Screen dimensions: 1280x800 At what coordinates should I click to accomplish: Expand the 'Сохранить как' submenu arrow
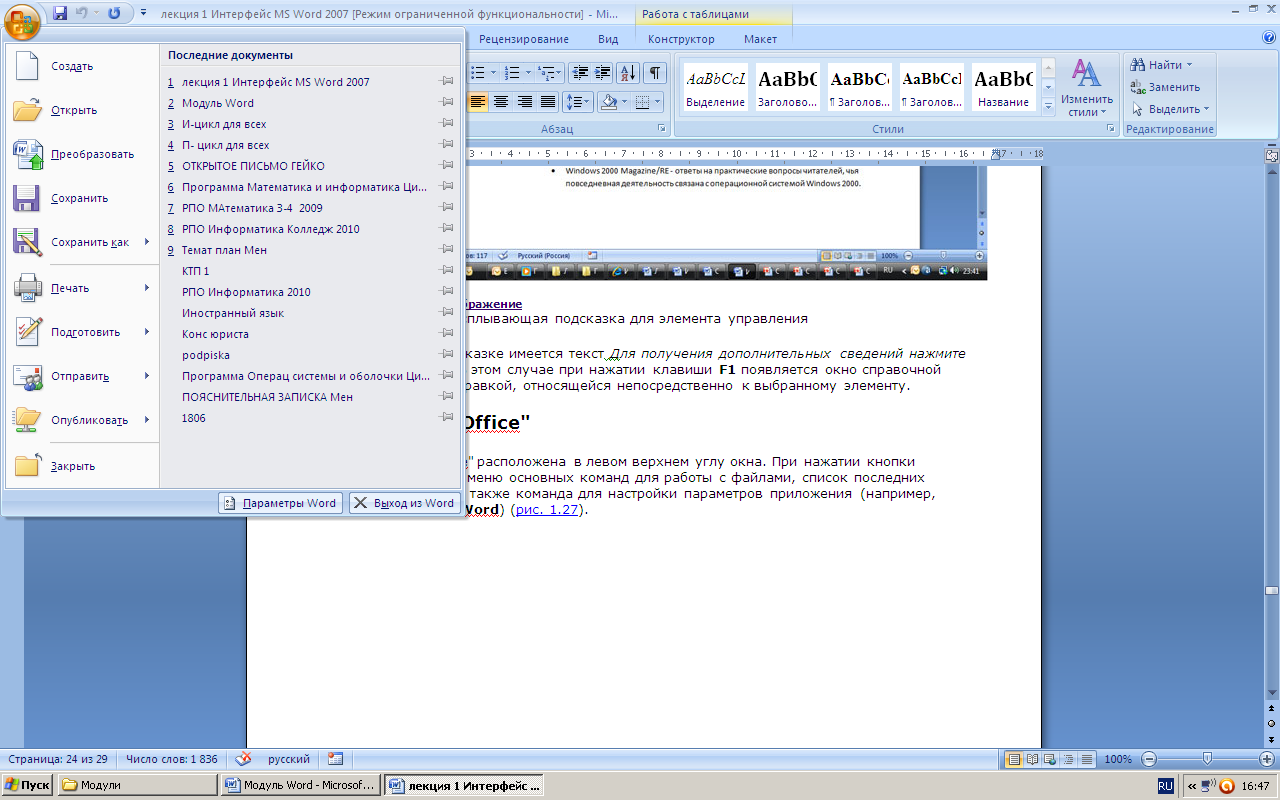(147, 242)
